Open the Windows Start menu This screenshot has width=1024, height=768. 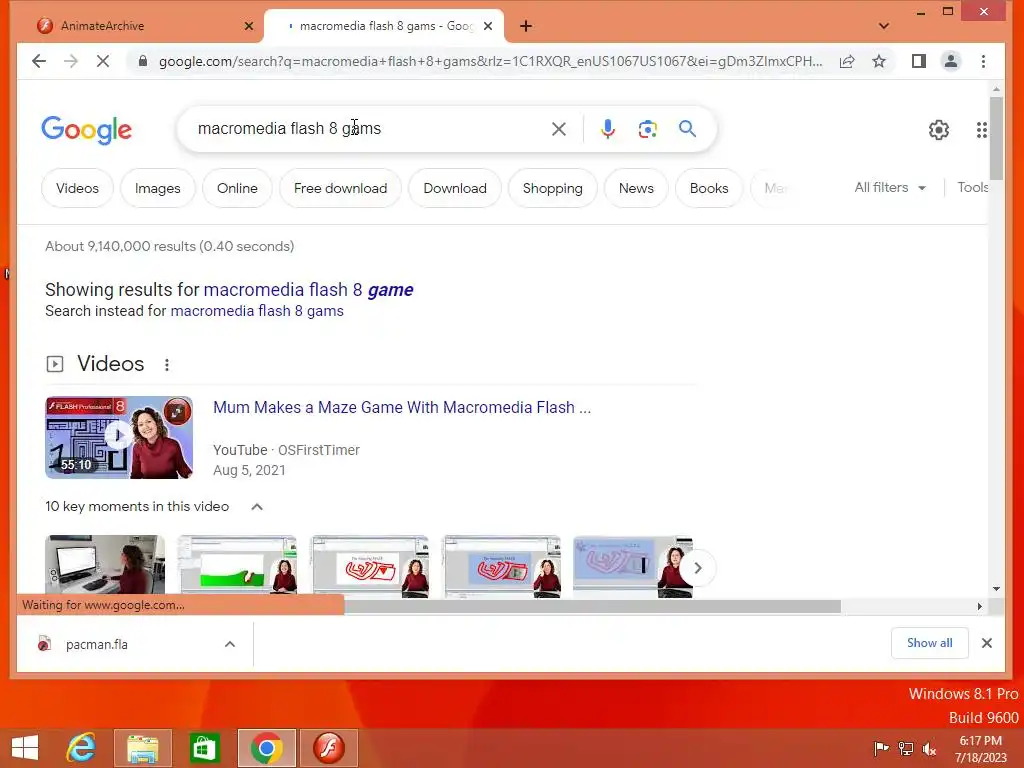25,748
